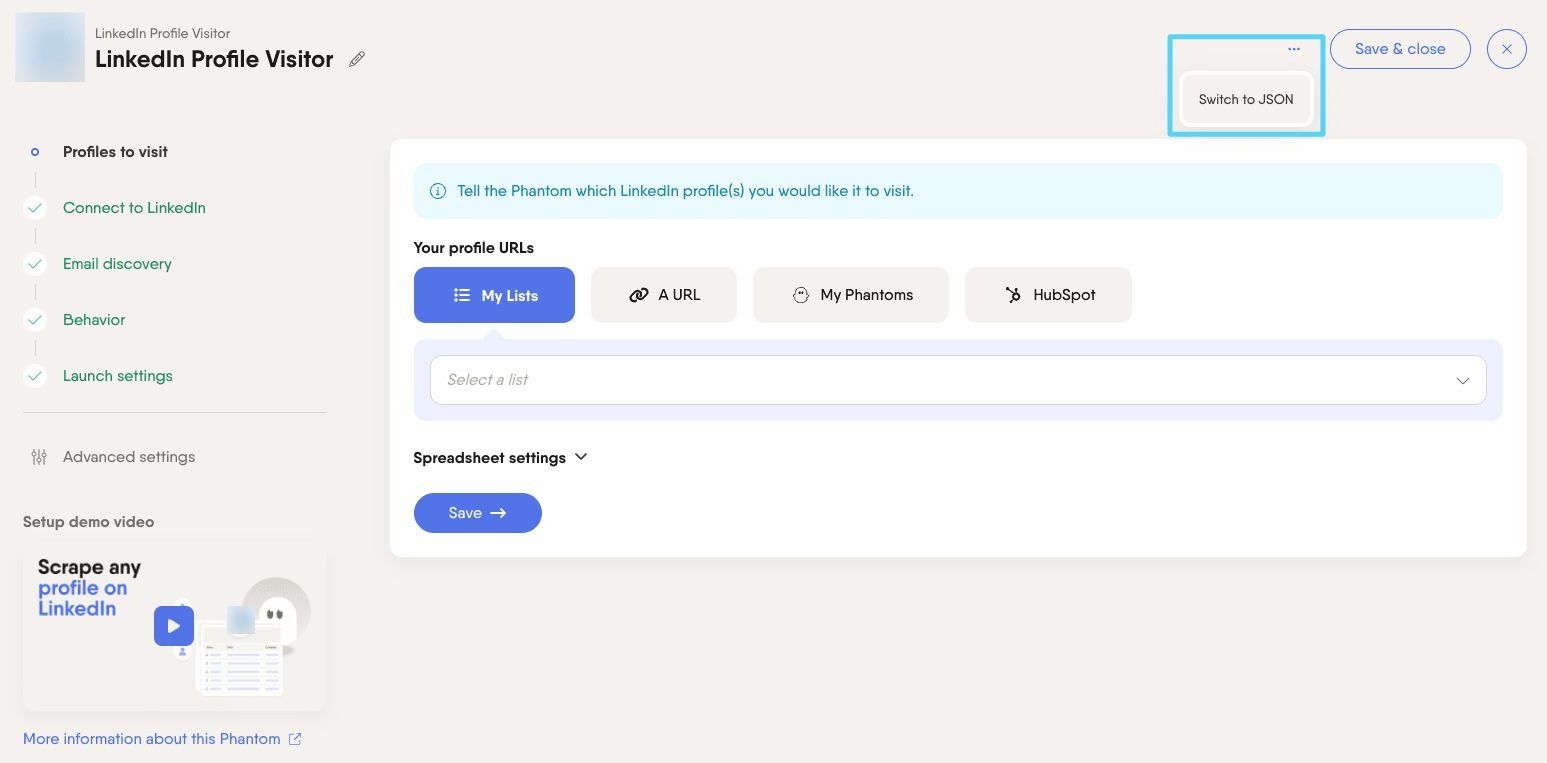
Task: Click the Profiles to visit step circle
Action: (35, 152)
